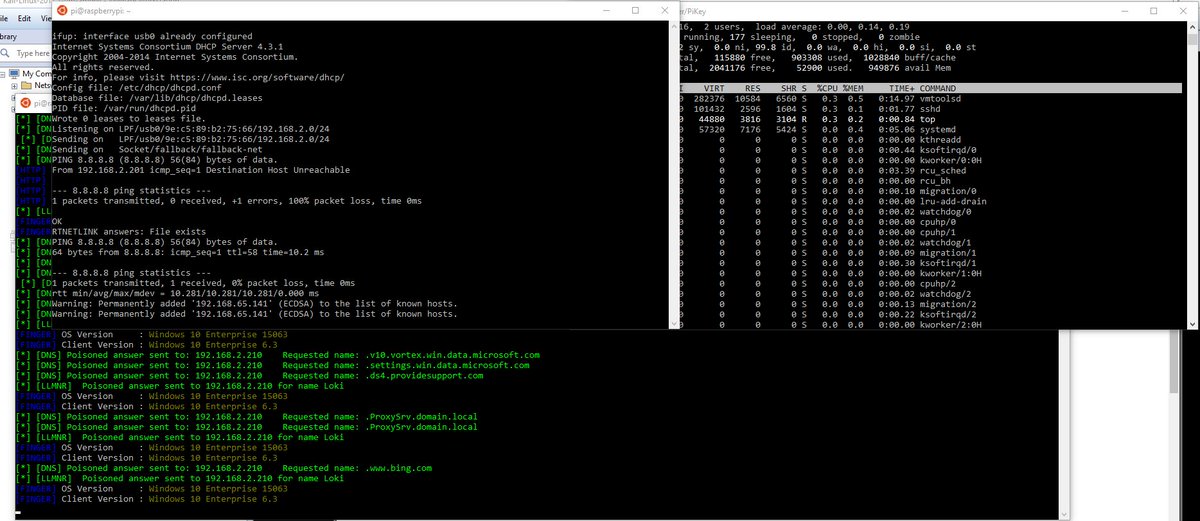Click the %CPU column header in top

829,88
